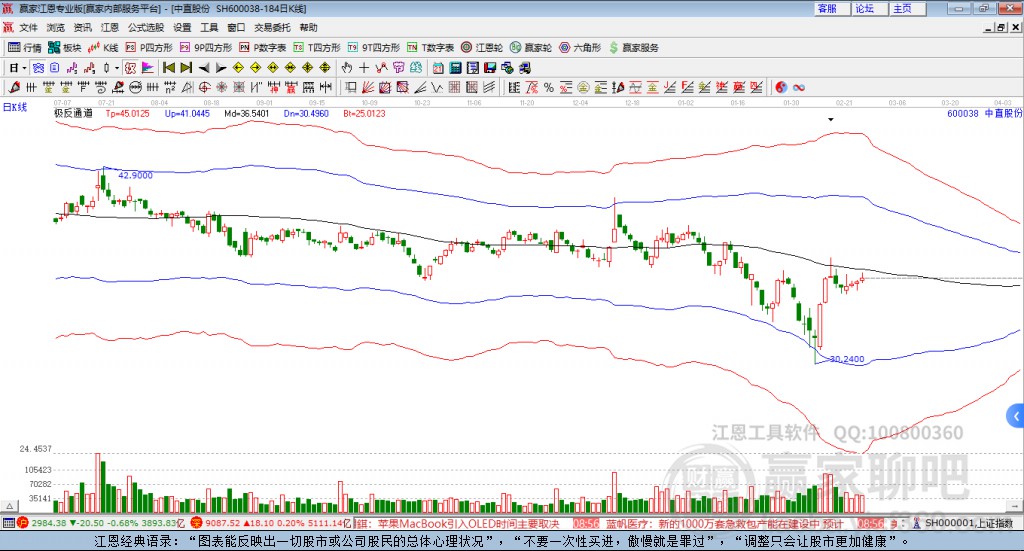The image size is (1024, 551).
Task: Open the 行情 quotes view
Action: (x=24, y=47)
